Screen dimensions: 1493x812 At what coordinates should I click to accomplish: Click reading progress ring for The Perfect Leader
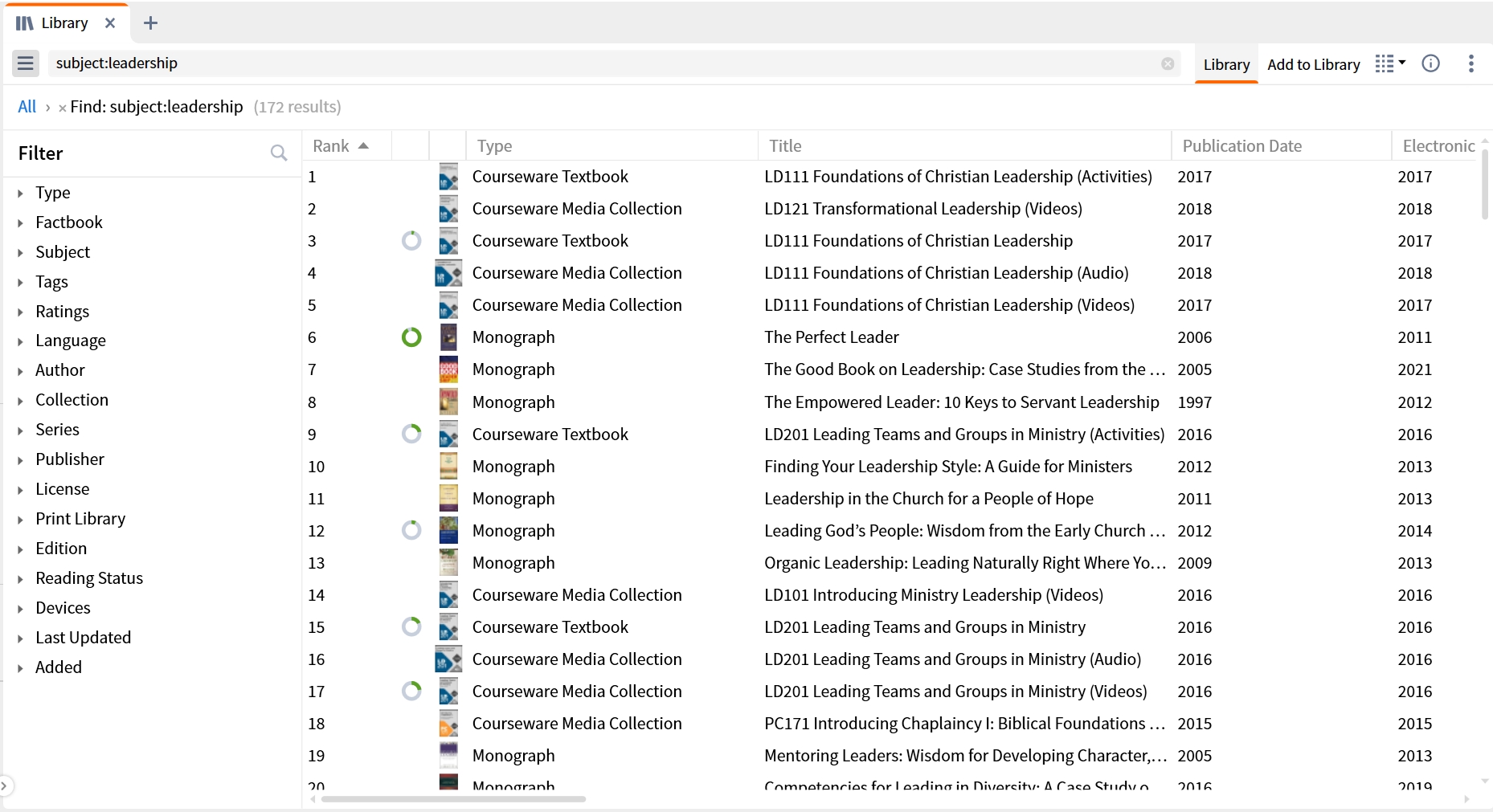click(411, 337)
